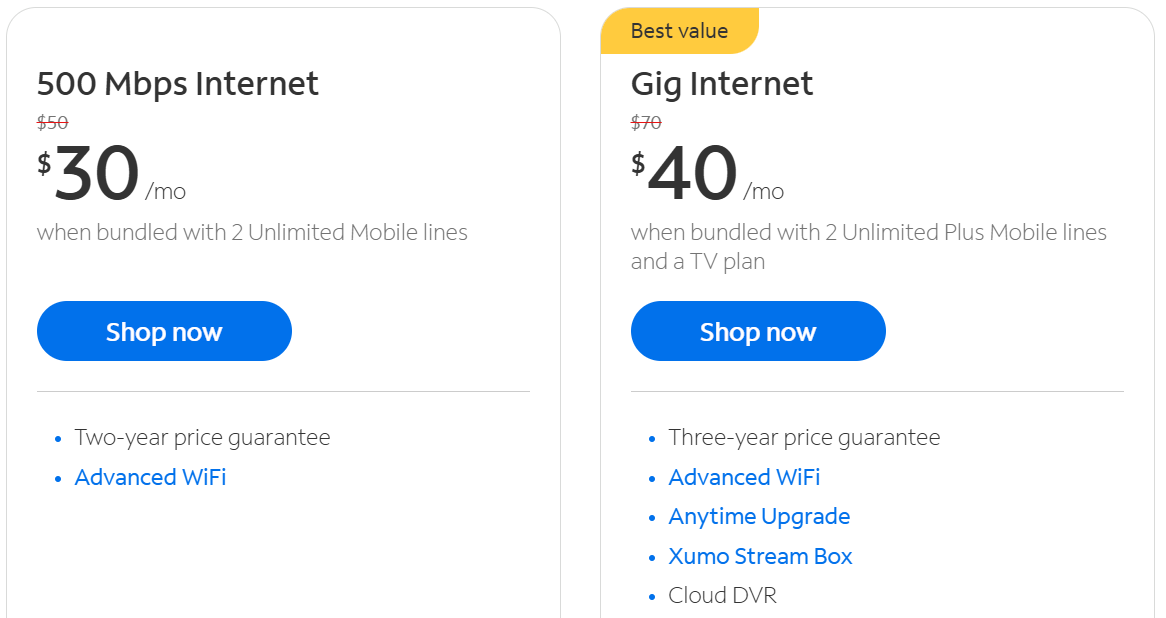Click the /mo label beside the 30 price
This screenshot has height=618, width=1166.
tap(165, 191)
